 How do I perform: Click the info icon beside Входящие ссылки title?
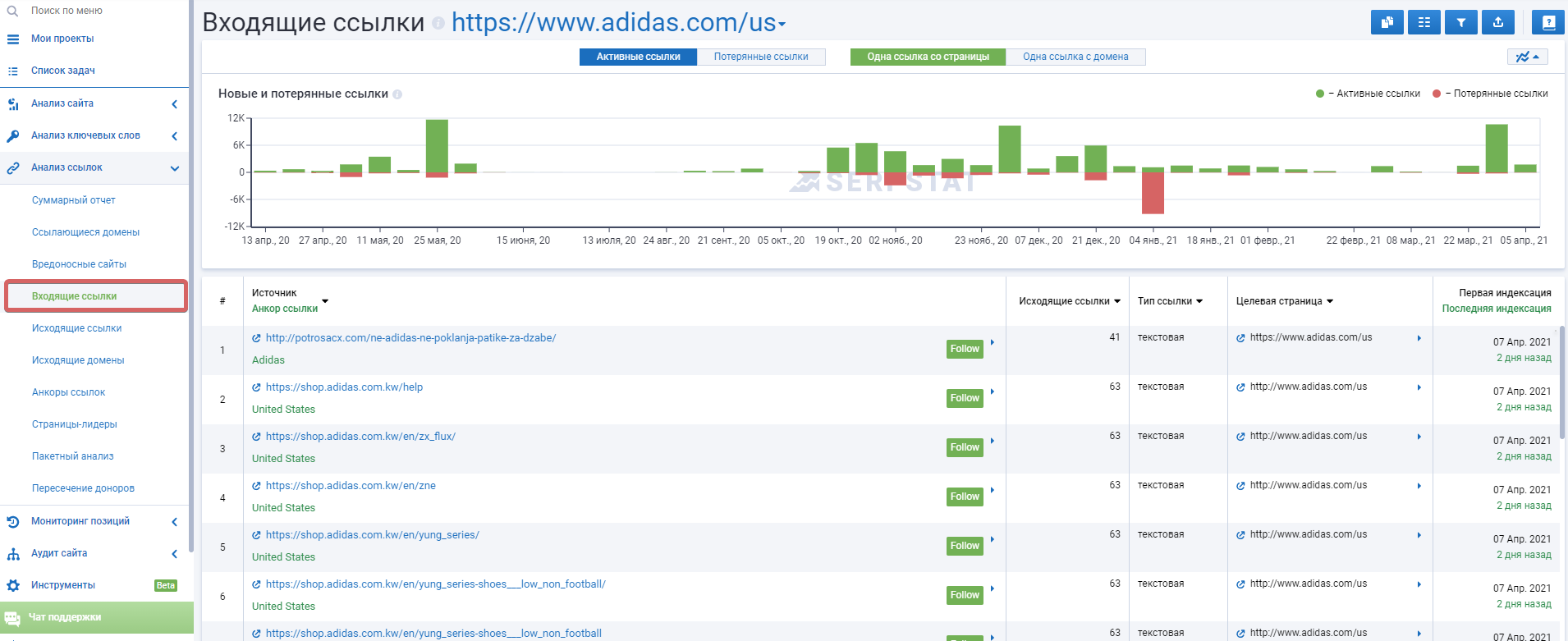(438, 24)
